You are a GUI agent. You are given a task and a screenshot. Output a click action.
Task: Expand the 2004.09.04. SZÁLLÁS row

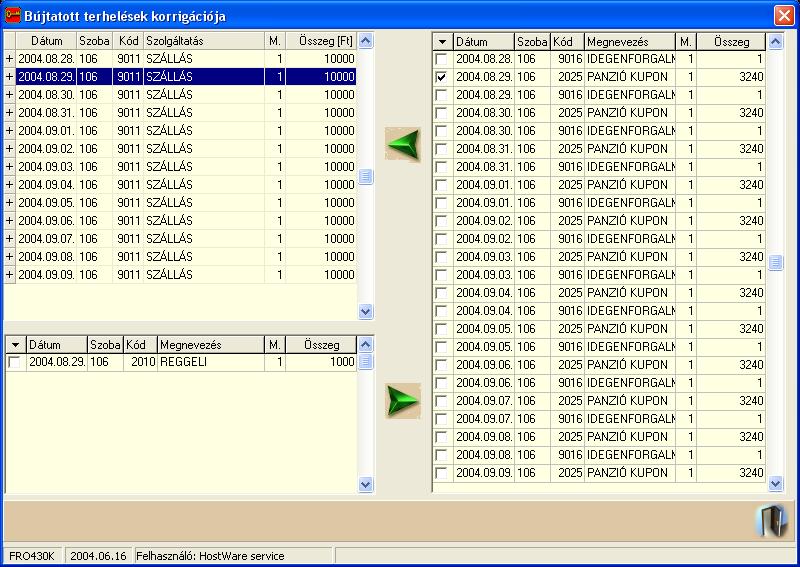pyautogui.click(x=9, y=185)
